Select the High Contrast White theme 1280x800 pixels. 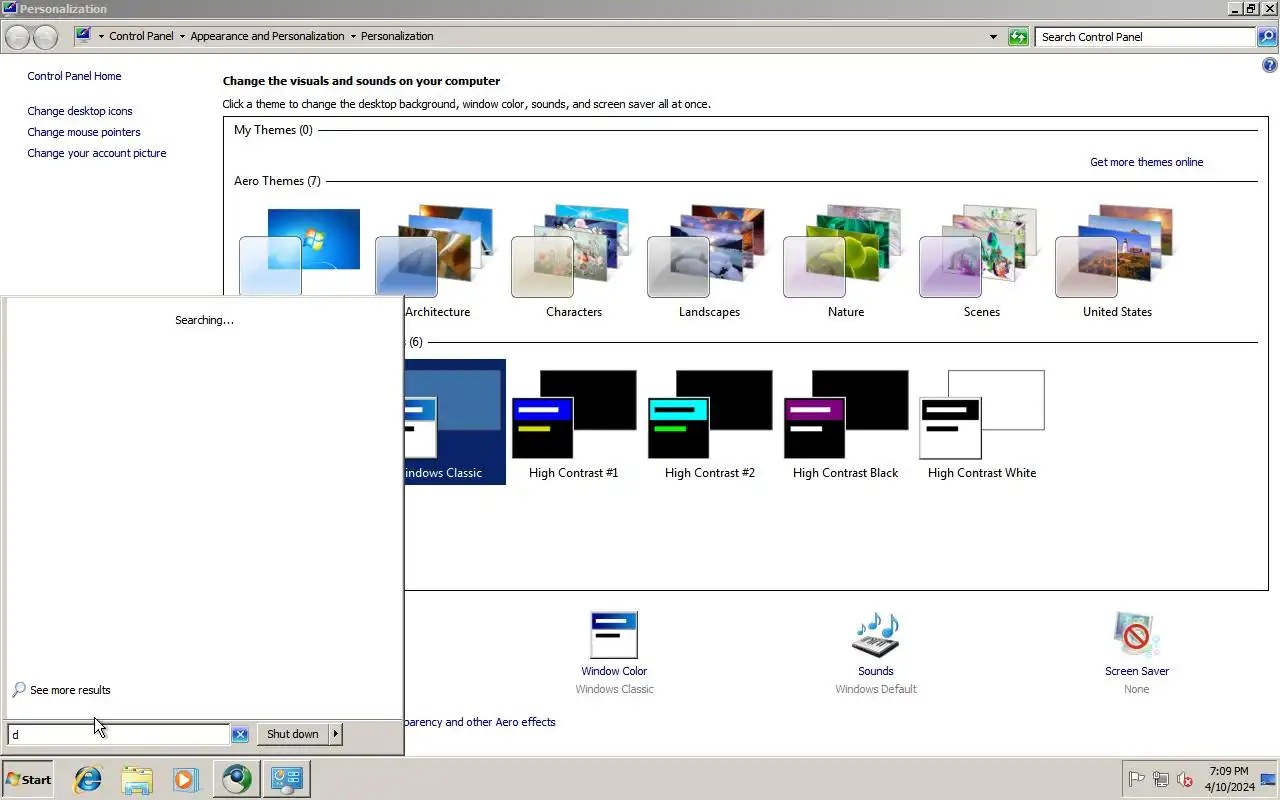click(x=981, y=422)
